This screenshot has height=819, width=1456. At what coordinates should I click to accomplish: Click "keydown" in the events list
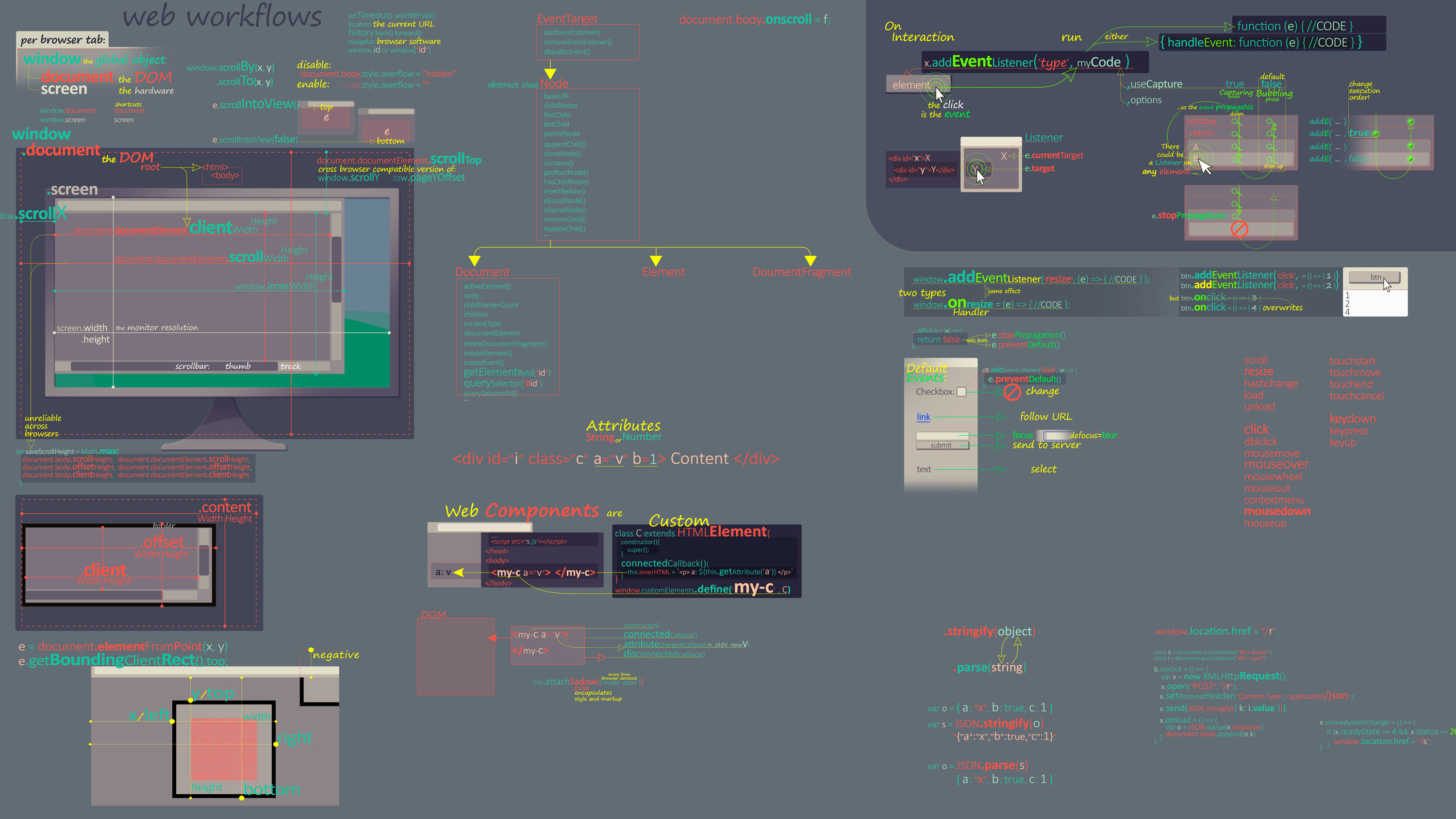coord(1352,419)
